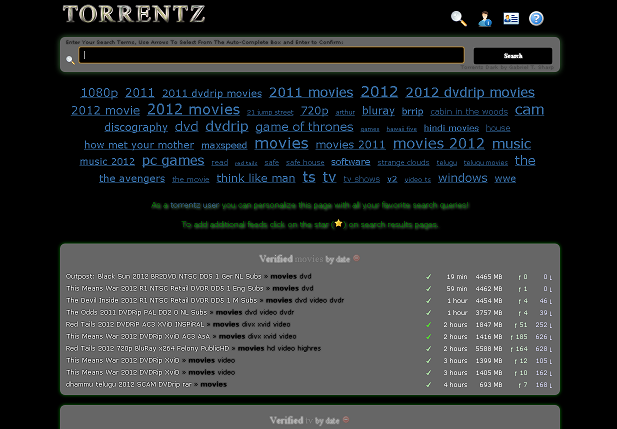617x429 pixels.
Task: Open the 720p tag link
Action: [314, 111]
